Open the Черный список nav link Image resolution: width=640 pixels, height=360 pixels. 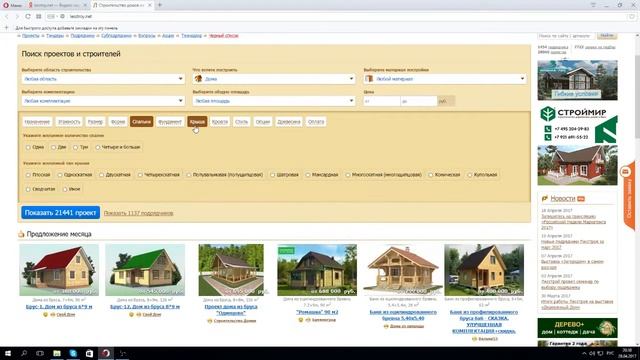(224, 36)
